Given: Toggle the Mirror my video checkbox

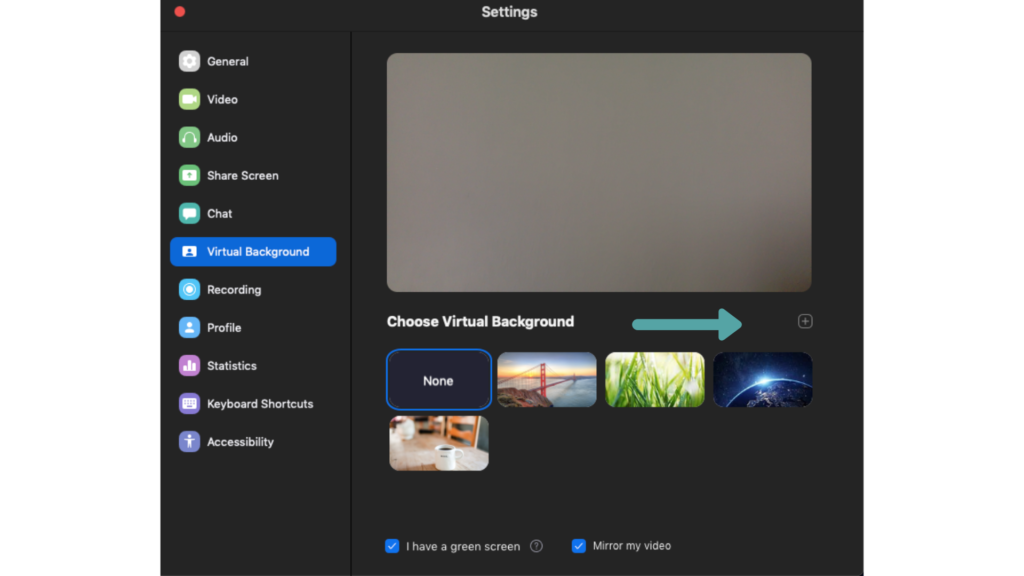Looking at the screenshot, I should 578,546.
